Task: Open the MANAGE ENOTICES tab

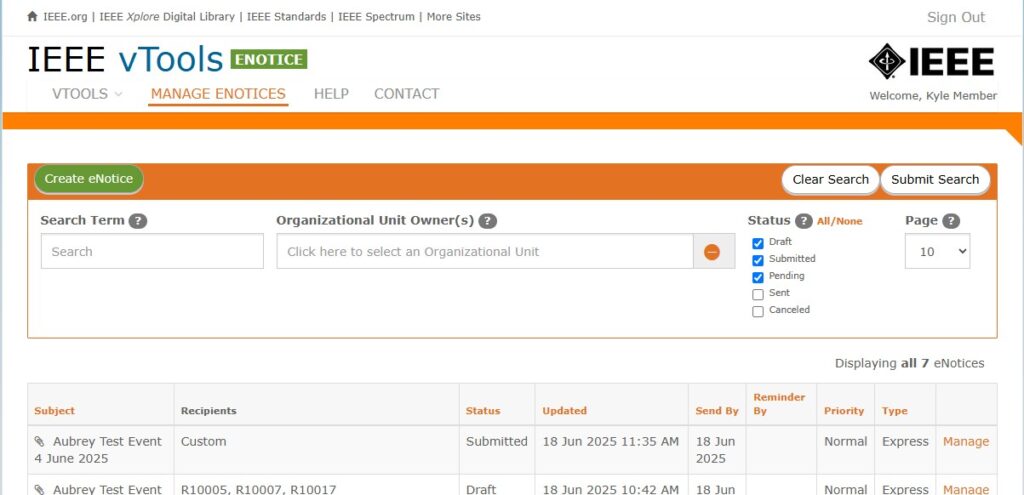Action: (x=218, y=93)
